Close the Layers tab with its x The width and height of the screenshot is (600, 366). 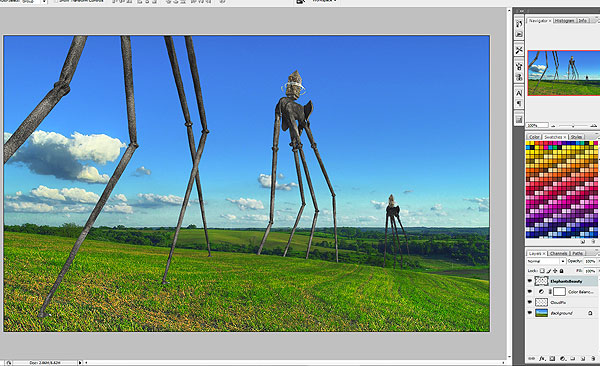point(544,253)
